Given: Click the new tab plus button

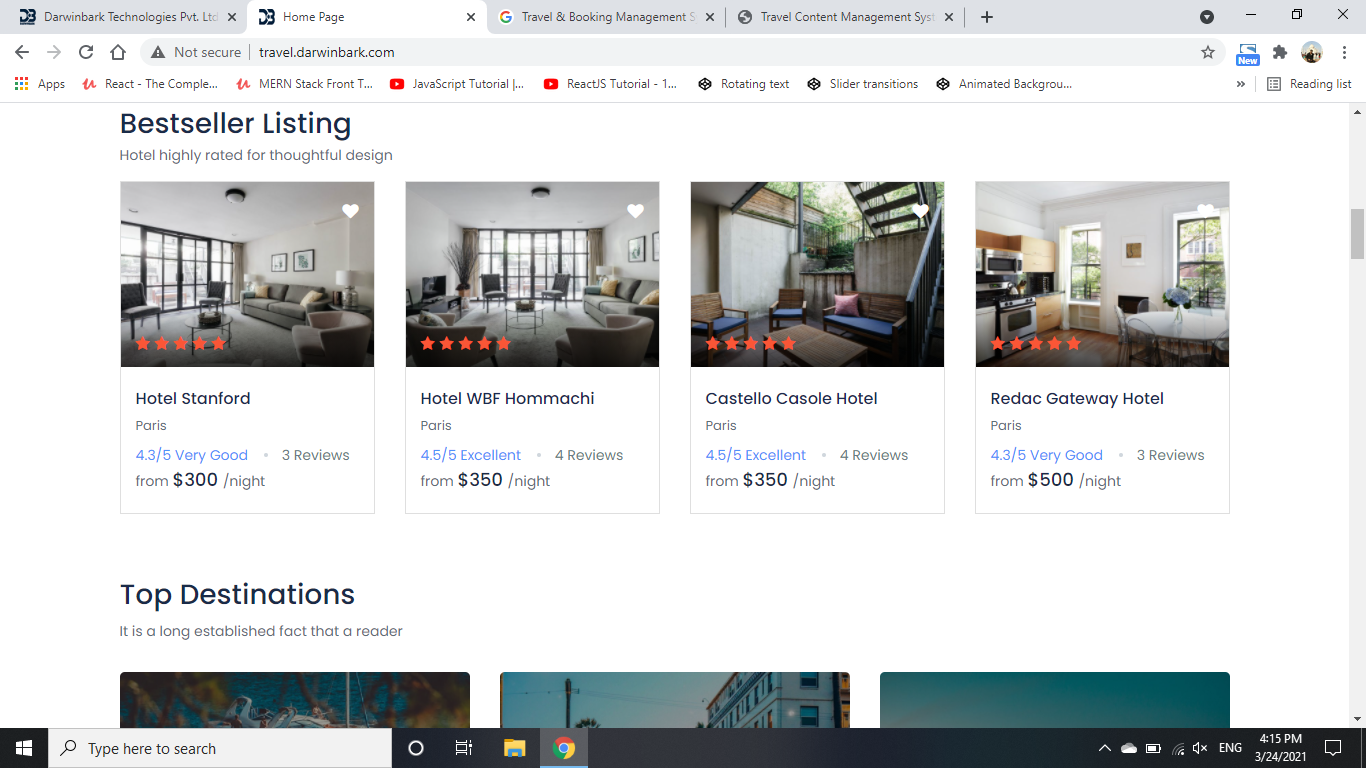Looking at the screenshot, I should 987,17.
